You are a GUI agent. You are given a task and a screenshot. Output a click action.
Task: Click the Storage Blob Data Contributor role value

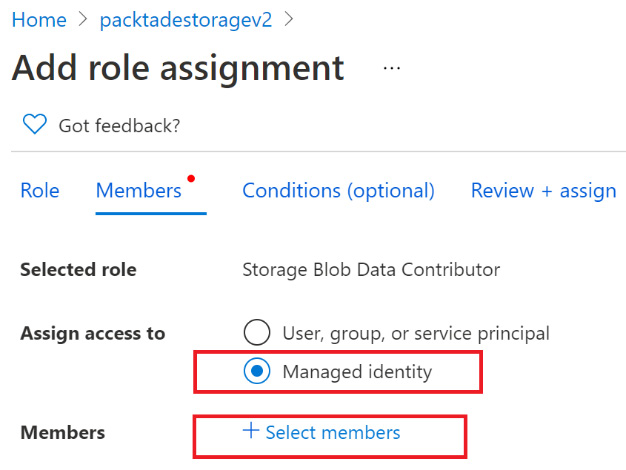371,270
